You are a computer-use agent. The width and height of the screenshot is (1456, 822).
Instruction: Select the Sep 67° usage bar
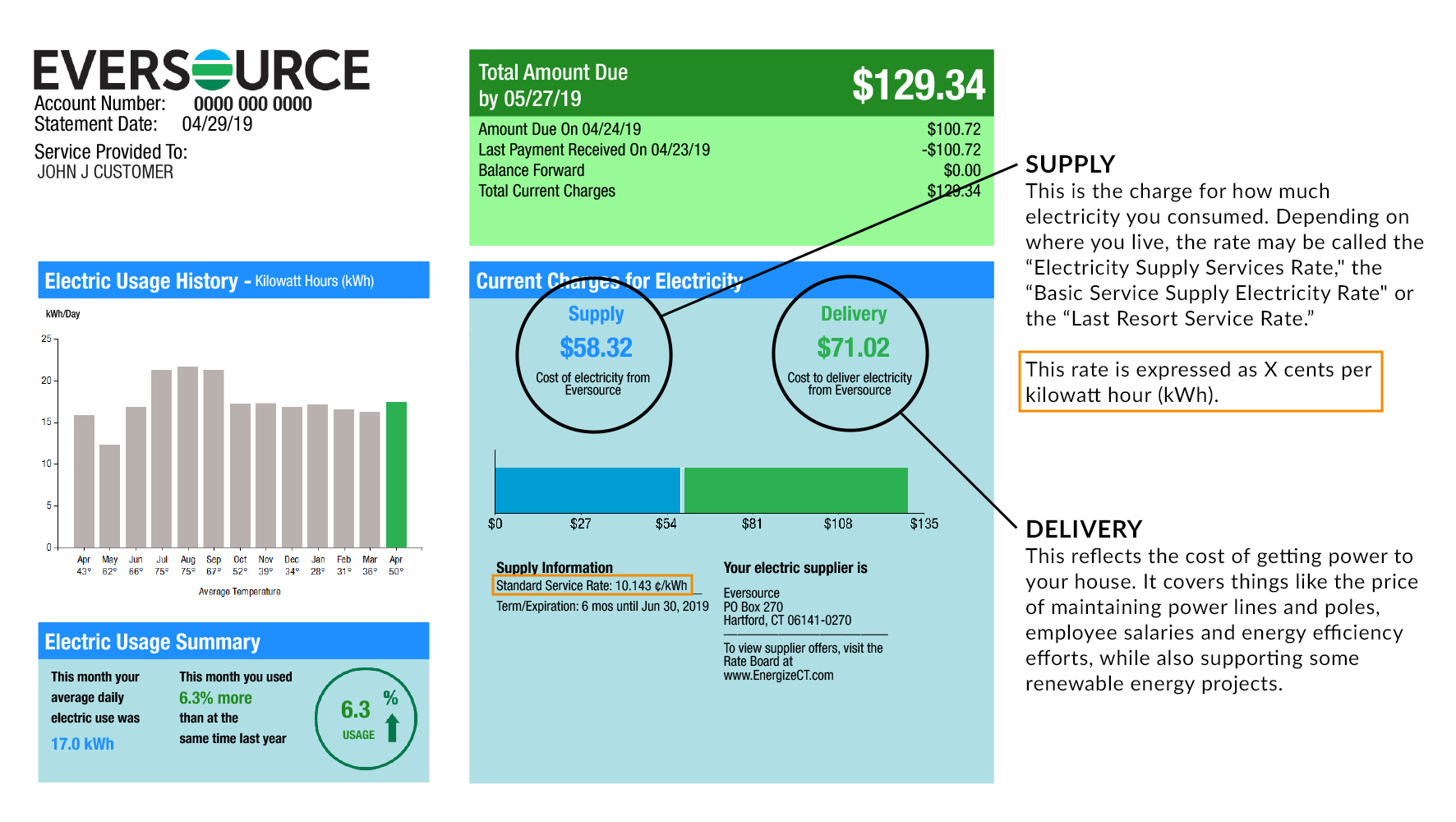[x=214, y=459]
